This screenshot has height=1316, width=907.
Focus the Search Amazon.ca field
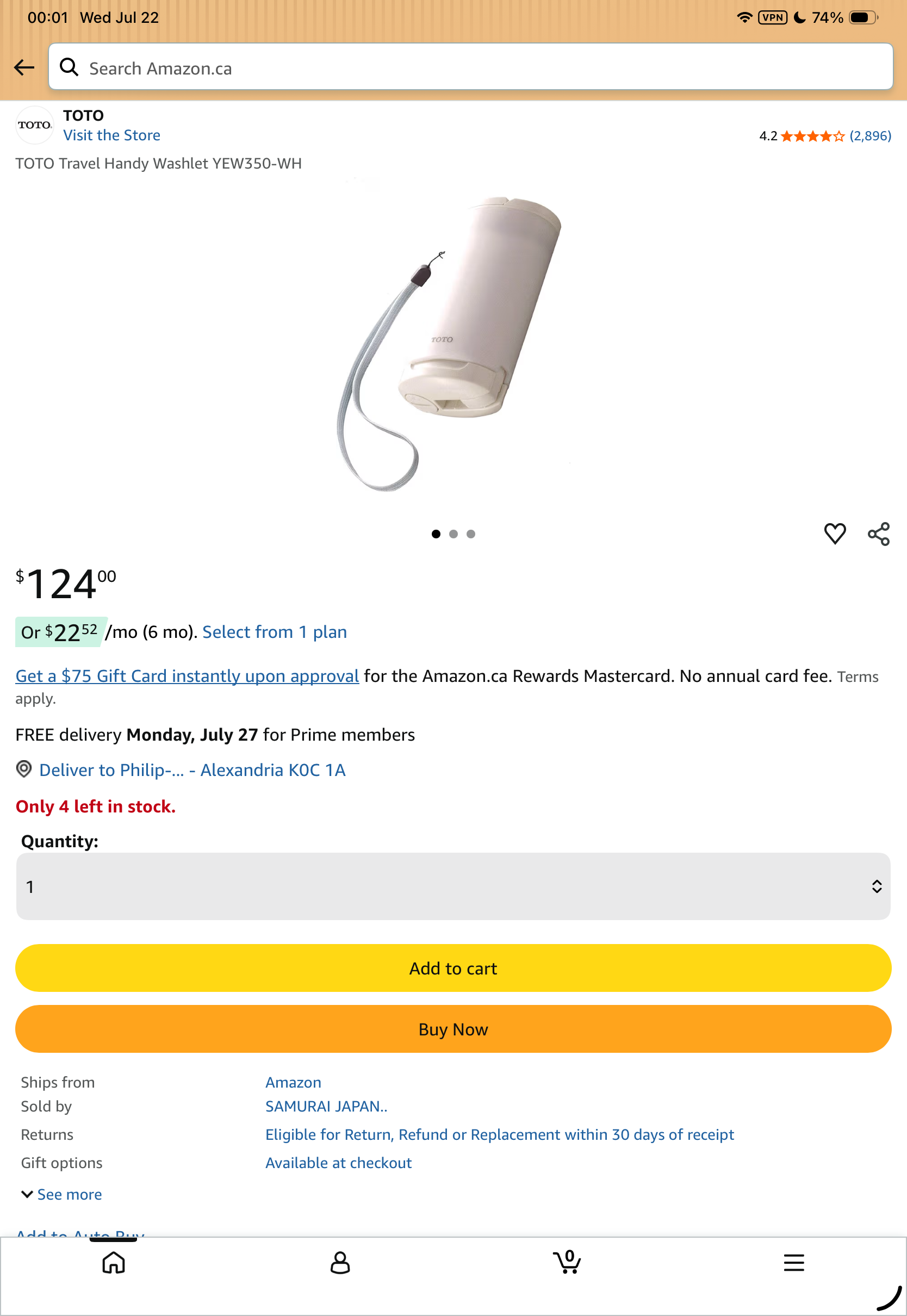coord(470,67)
